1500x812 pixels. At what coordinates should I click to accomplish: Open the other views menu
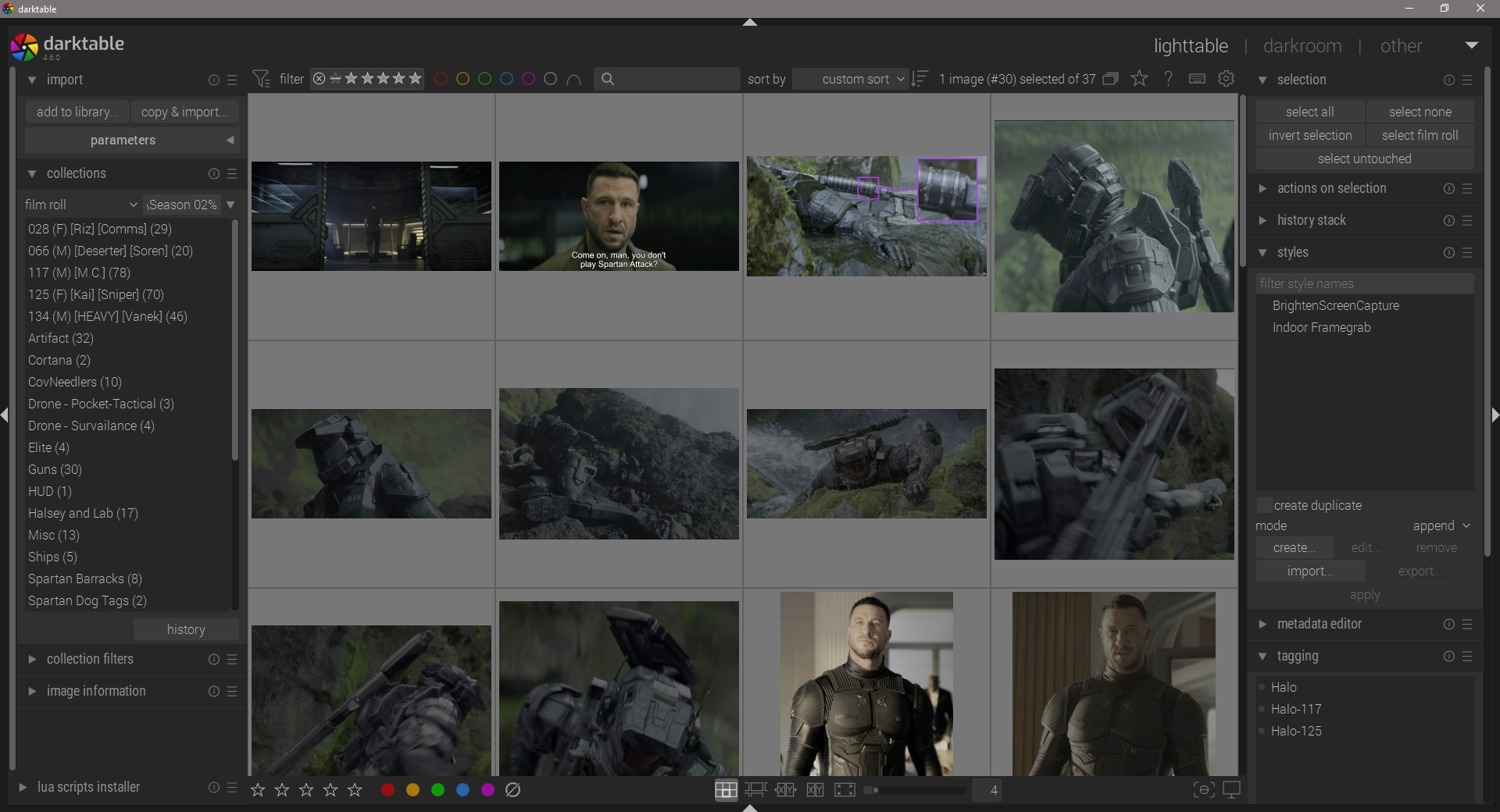1402,46
